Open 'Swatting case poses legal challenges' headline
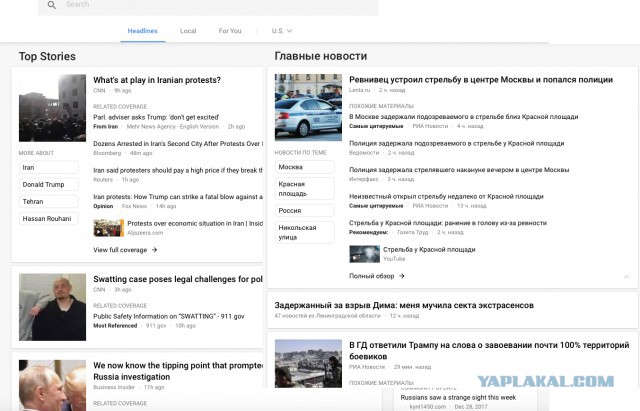The width and height of the screenshot is (640, 411). pos(178,279)
